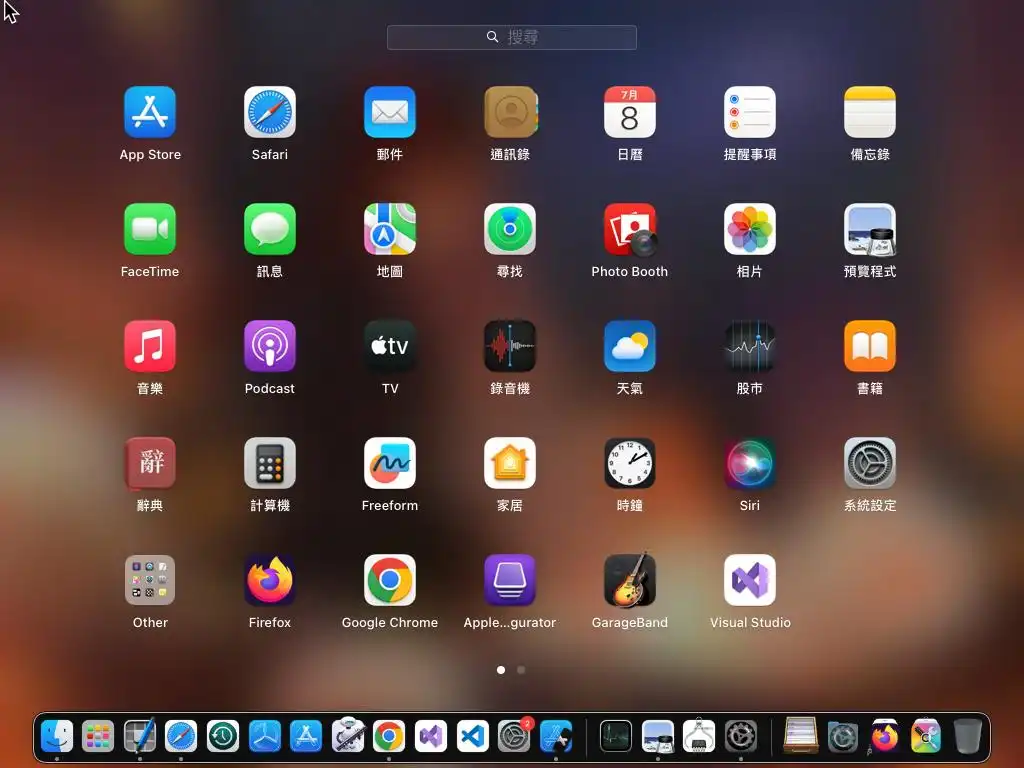Launch Freeform
Viewport: 1024px width, 768px height.
(390, 462)
